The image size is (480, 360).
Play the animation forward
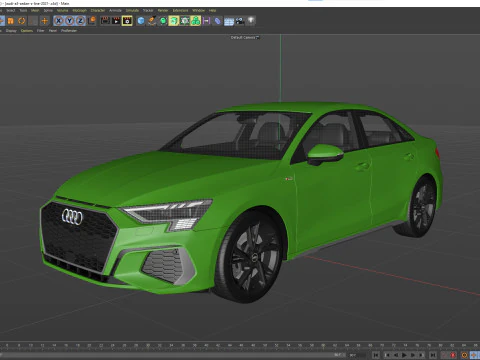[404, 355]
